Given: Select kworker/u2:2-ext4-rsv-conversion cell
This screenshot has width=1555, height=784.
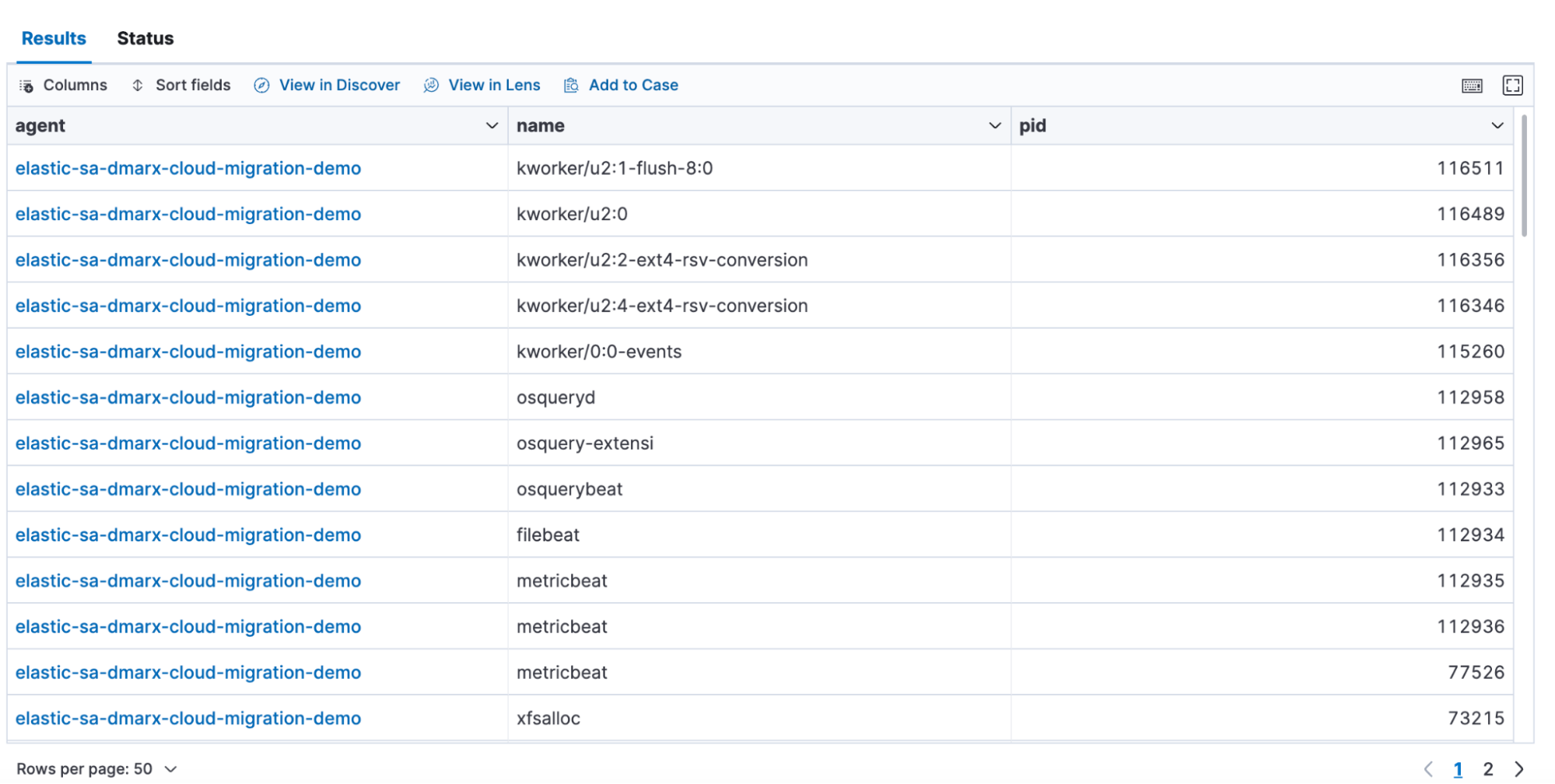Looking at the screenshot, I should [759, 260].
